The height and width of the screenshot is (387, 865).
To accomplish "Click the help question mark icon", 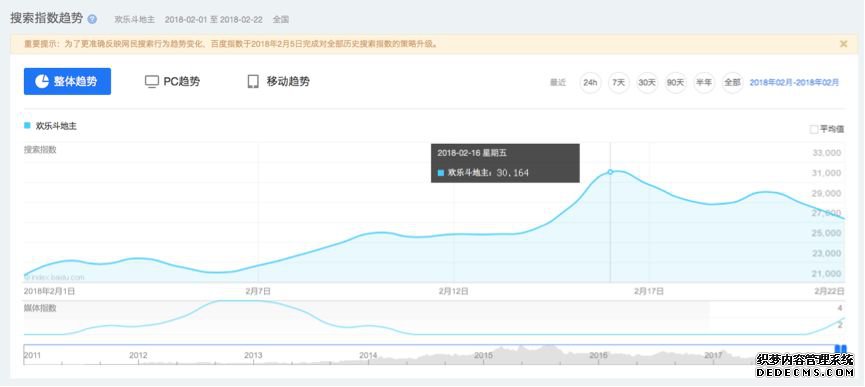I will [92, 19].
